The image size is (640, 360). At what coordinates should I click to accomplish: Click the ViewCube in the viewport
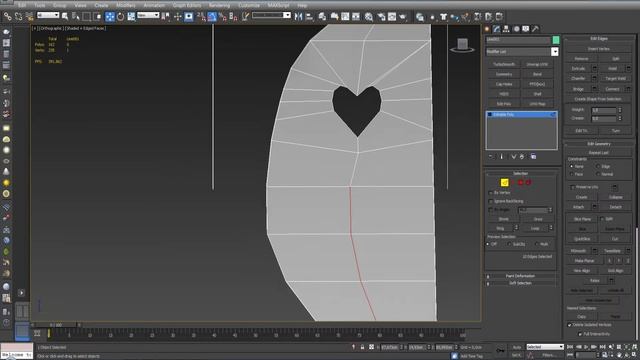pyautogui.click(x=462, y=45)
